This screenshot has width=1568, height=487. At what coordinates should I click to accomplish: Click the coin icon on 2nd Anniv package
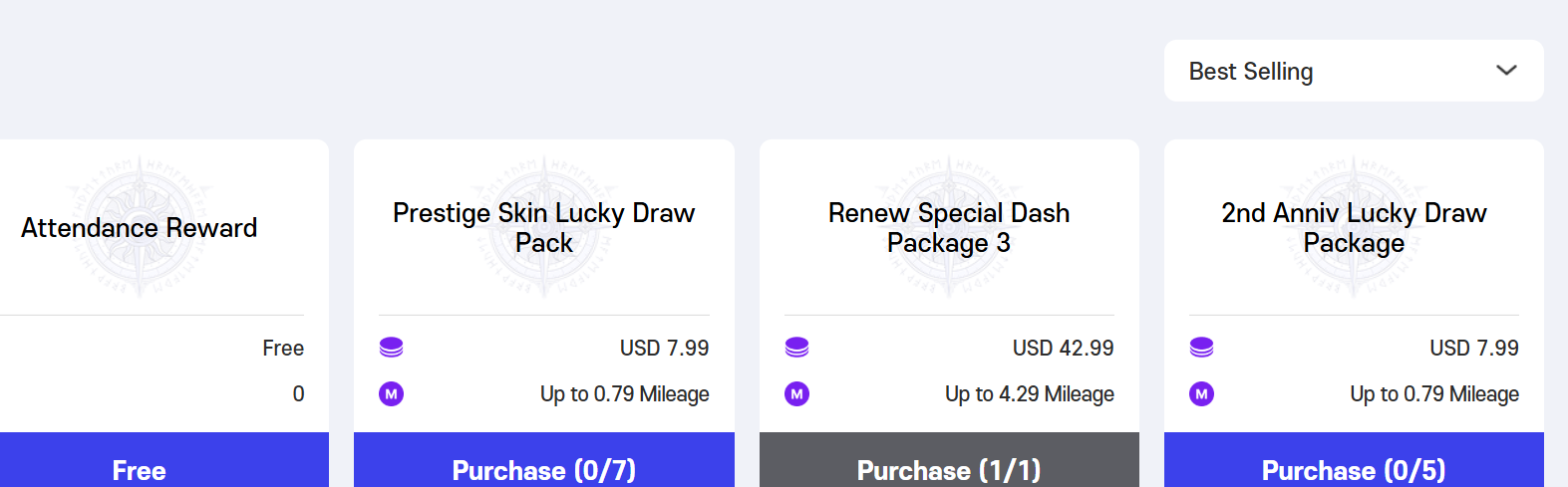pos(1202,348)
